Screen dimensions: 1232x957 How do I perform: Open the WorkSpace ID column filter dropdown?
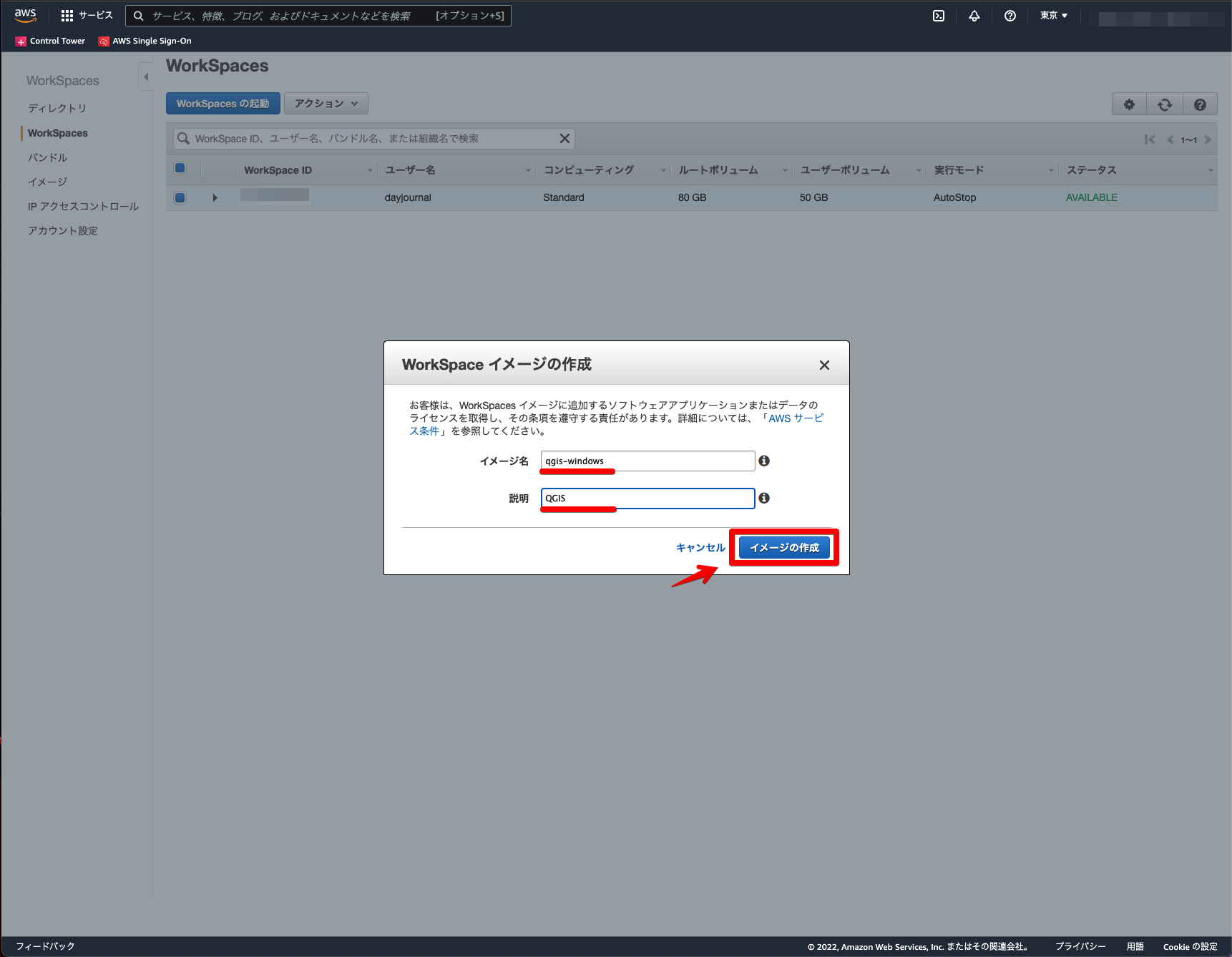pyautogui.click(x=370, y=170)
